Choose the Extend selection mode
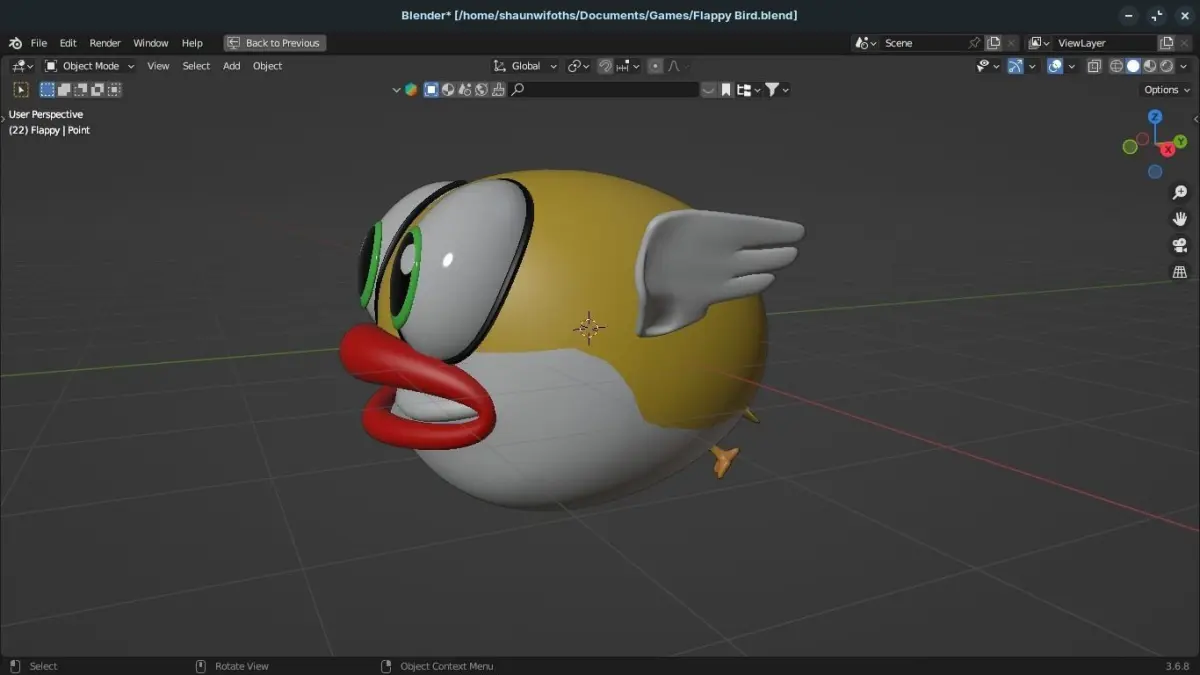The width and height of the screenshot is (1200, 675). (64, 90)
